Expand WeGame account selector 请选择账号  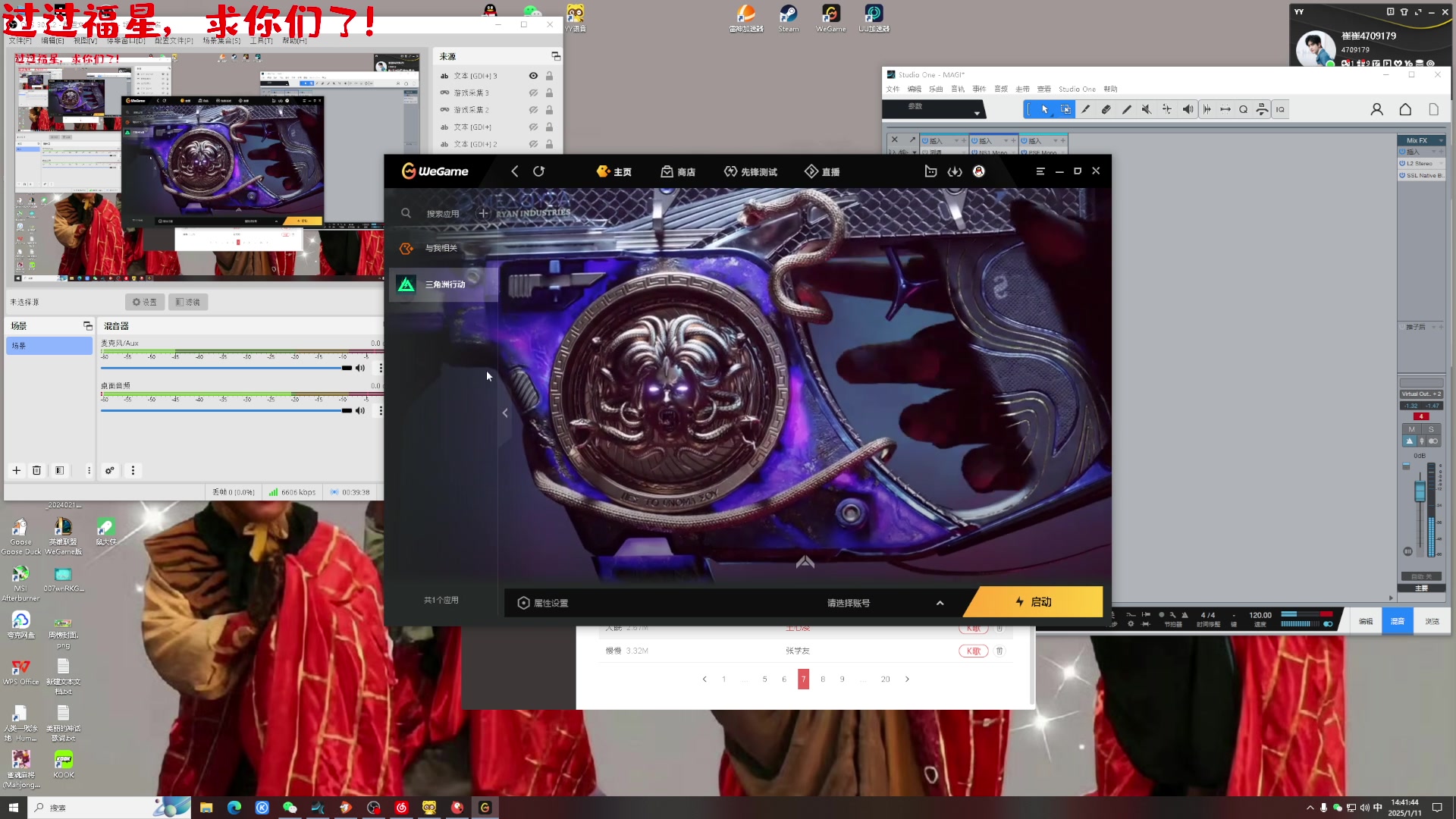940,603
